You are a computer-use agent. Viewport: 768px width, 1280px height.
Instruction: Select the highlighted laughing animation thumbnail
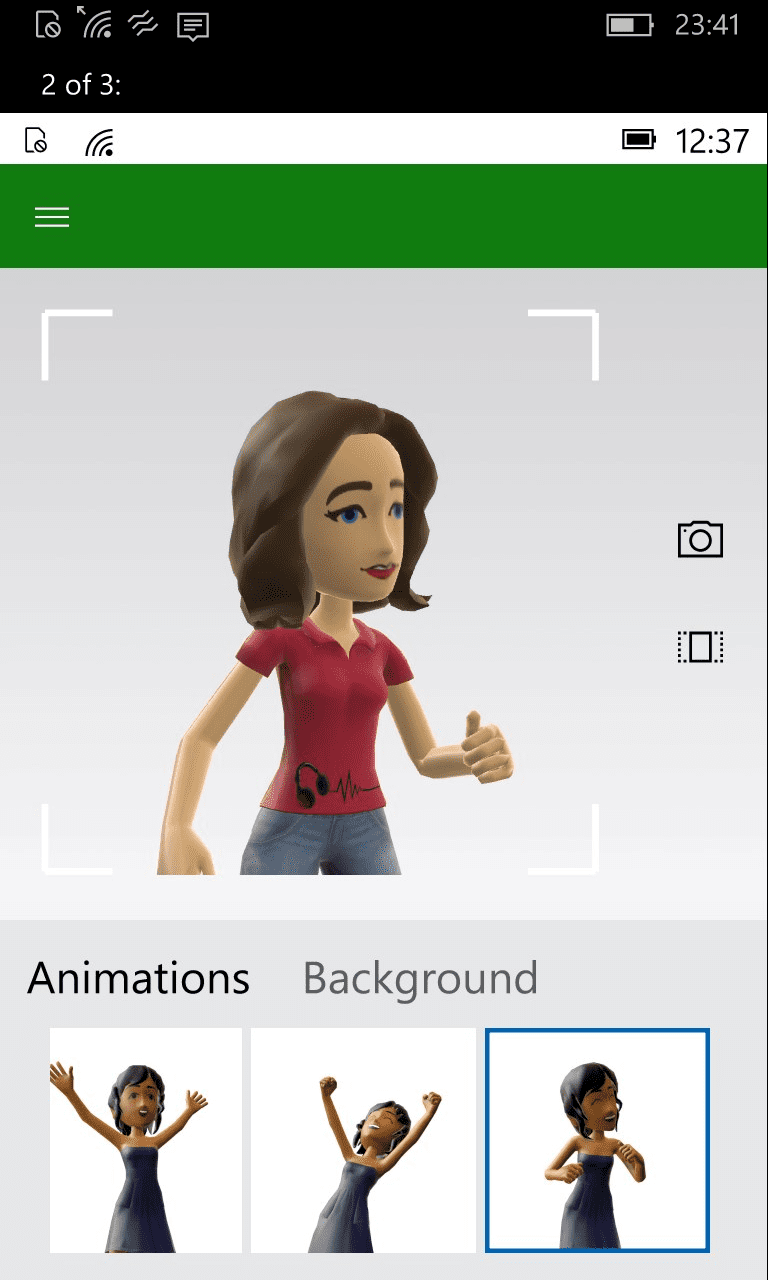597,1140
